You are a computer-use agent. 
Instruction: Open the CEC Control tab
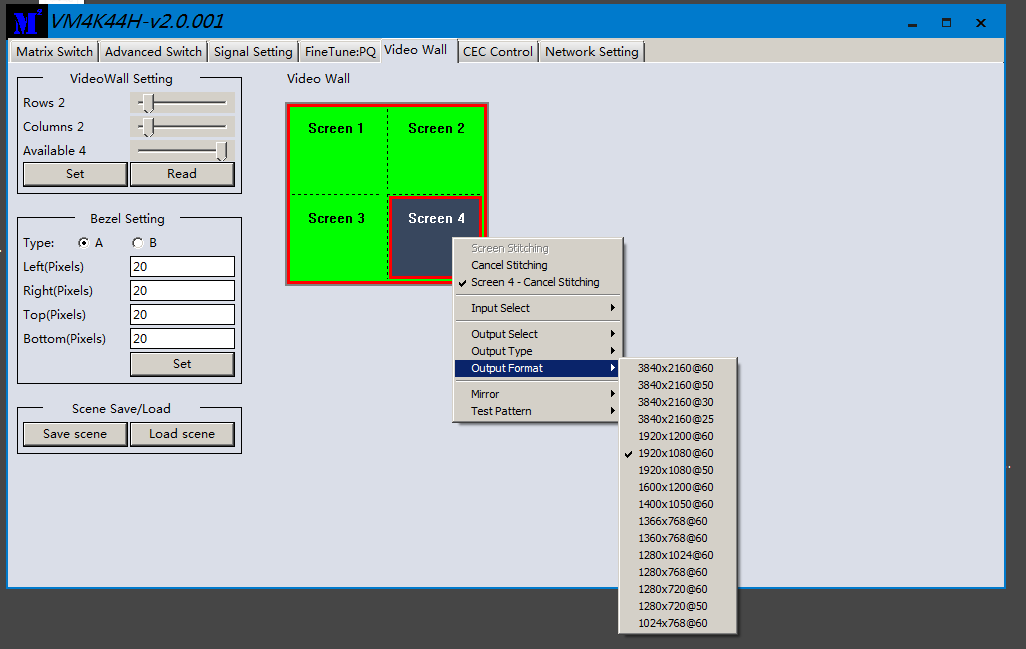point(498,52)
